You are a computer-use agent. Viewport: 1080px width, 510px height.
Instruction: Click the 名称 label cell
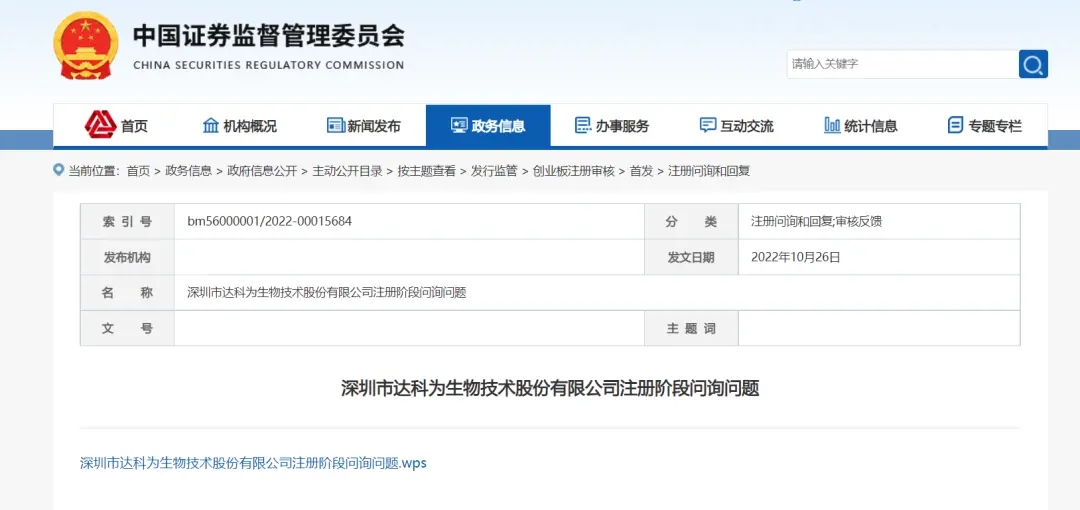[127, 292]
